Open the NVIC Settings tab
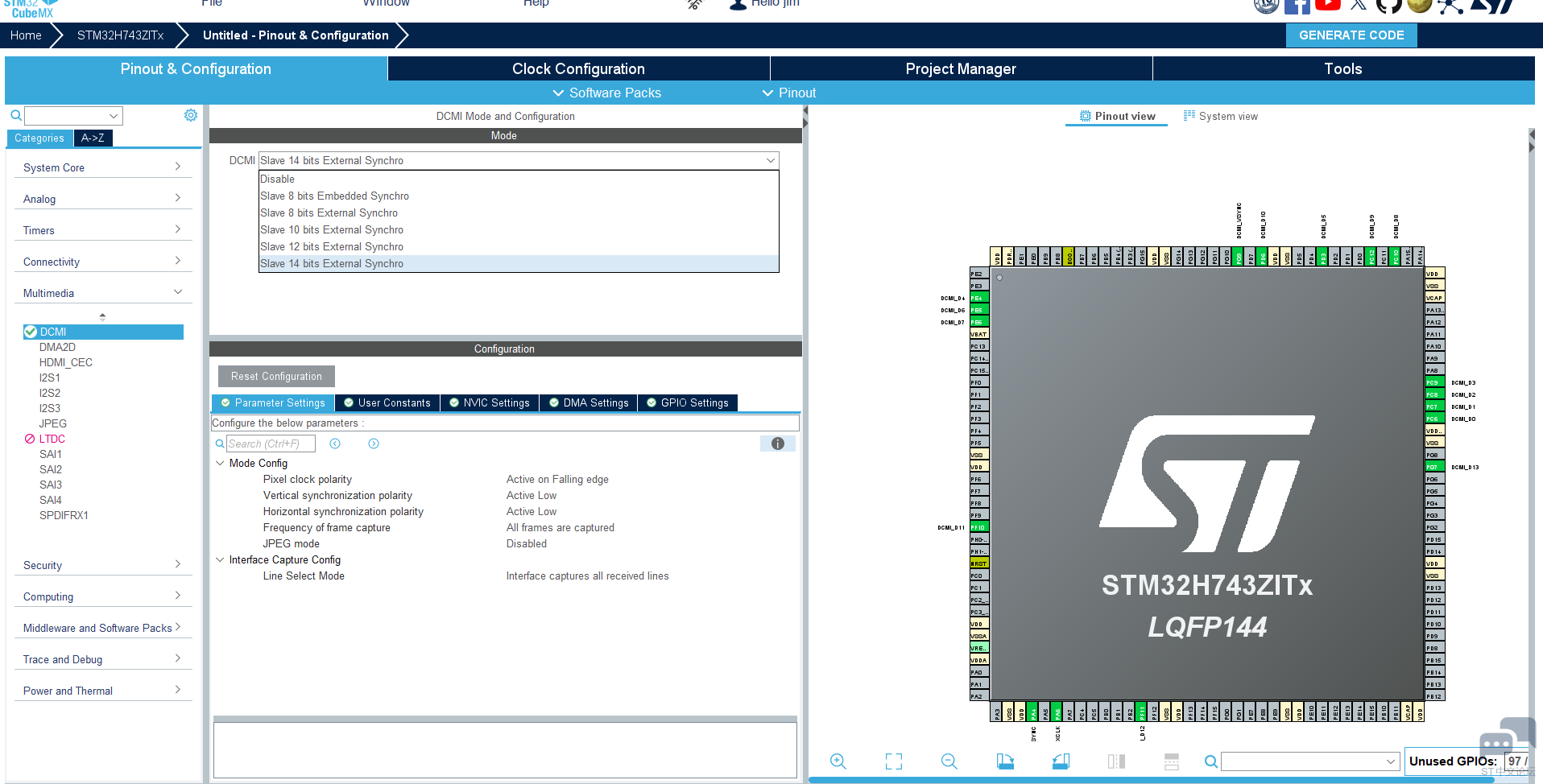 489,402
